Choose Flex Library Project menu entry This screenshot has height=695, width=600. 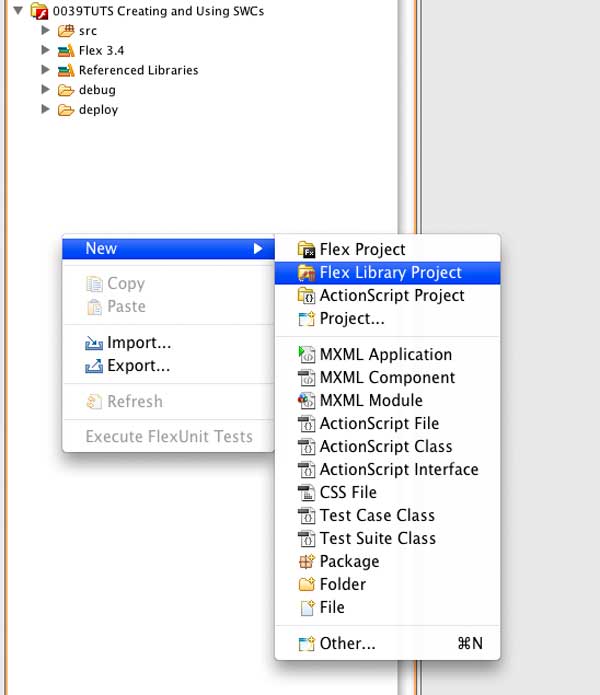click(x=387, y=273)
